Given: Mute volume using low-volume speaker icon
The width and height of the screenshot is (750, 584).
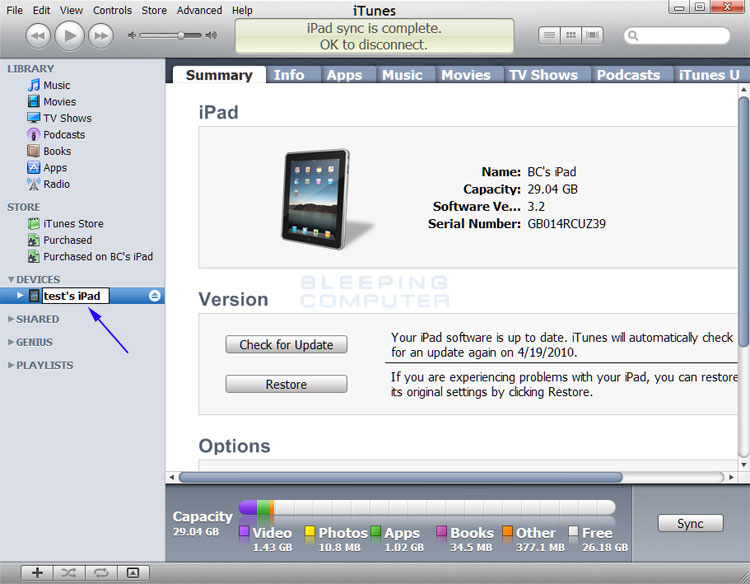Looking at the screenshot, I should pos(132,35).
